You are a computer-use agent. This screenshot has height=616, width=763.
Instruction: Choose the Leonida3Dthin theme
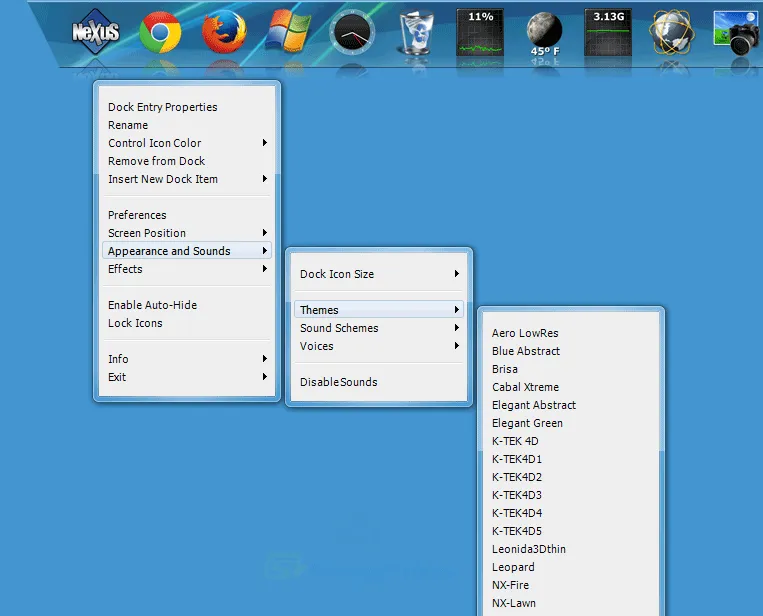[571, 549]
